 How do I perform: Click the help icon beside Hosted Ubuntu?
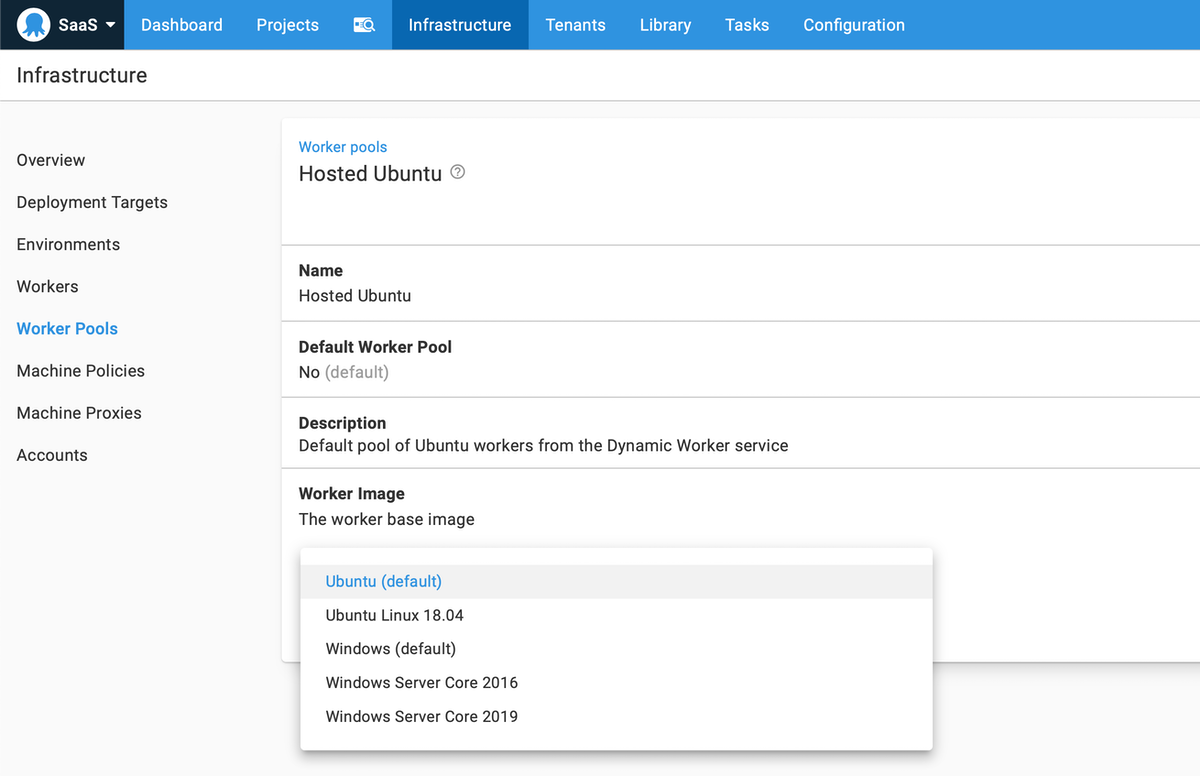458,172
